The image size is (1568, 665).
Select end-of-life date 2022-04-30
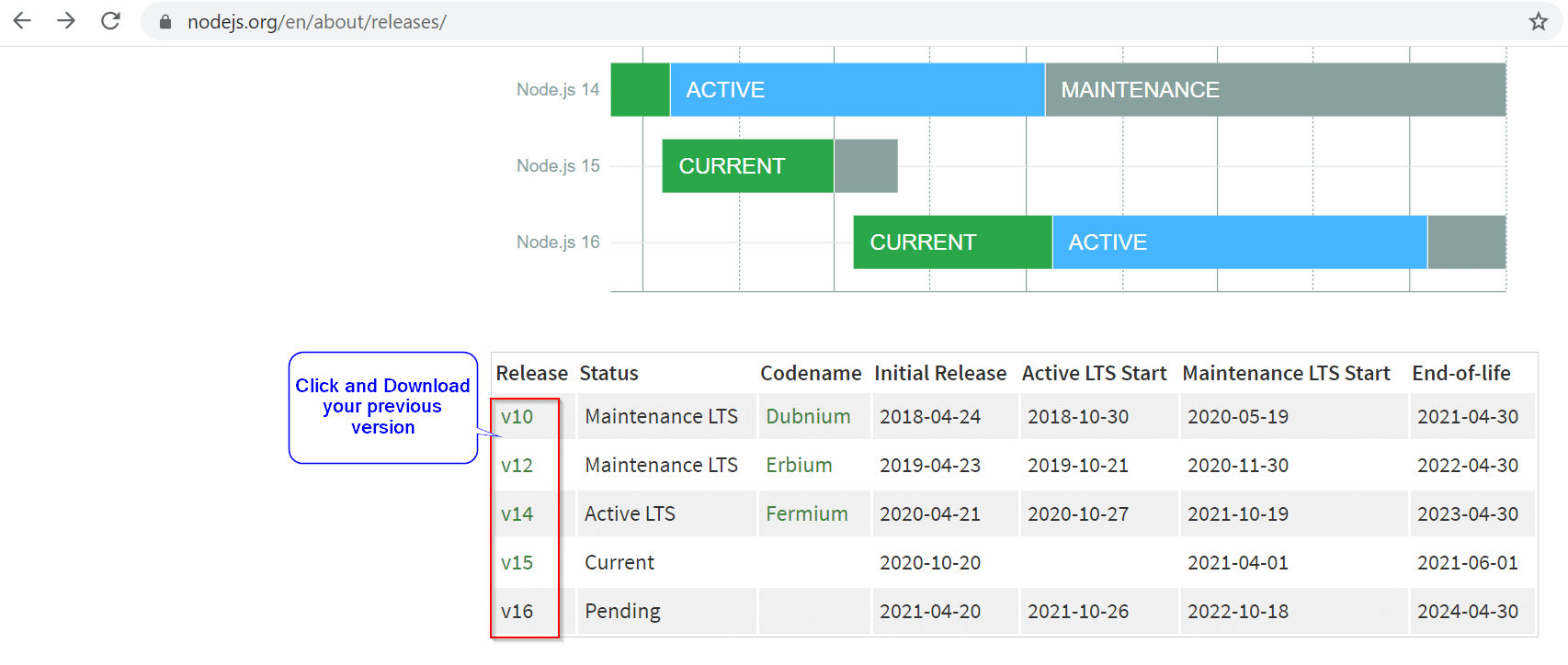point(1468,466)
